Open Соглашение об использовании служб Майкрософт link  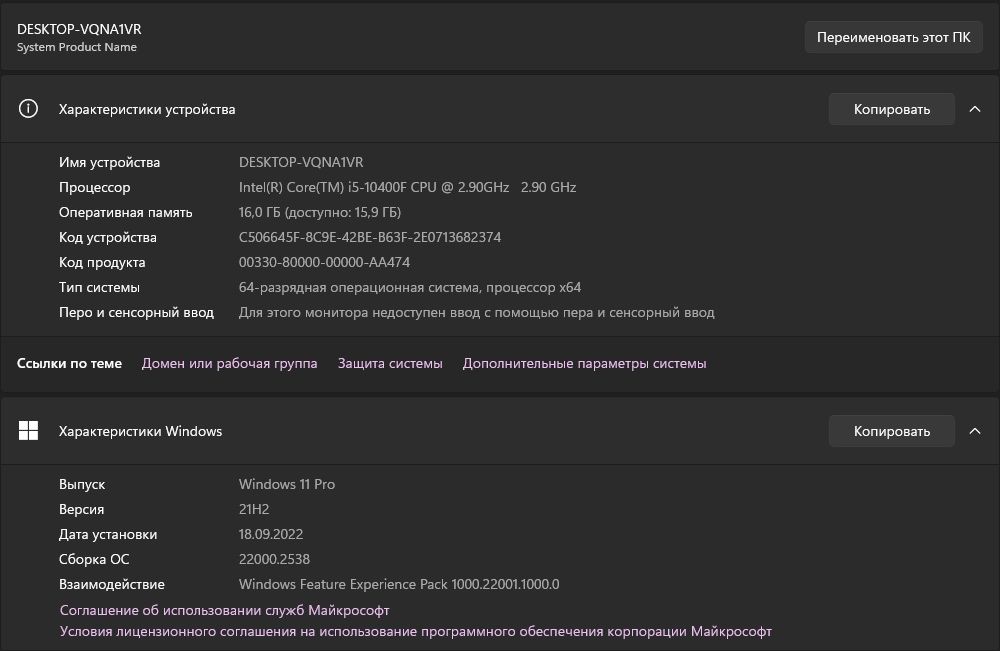pos(224,610)
